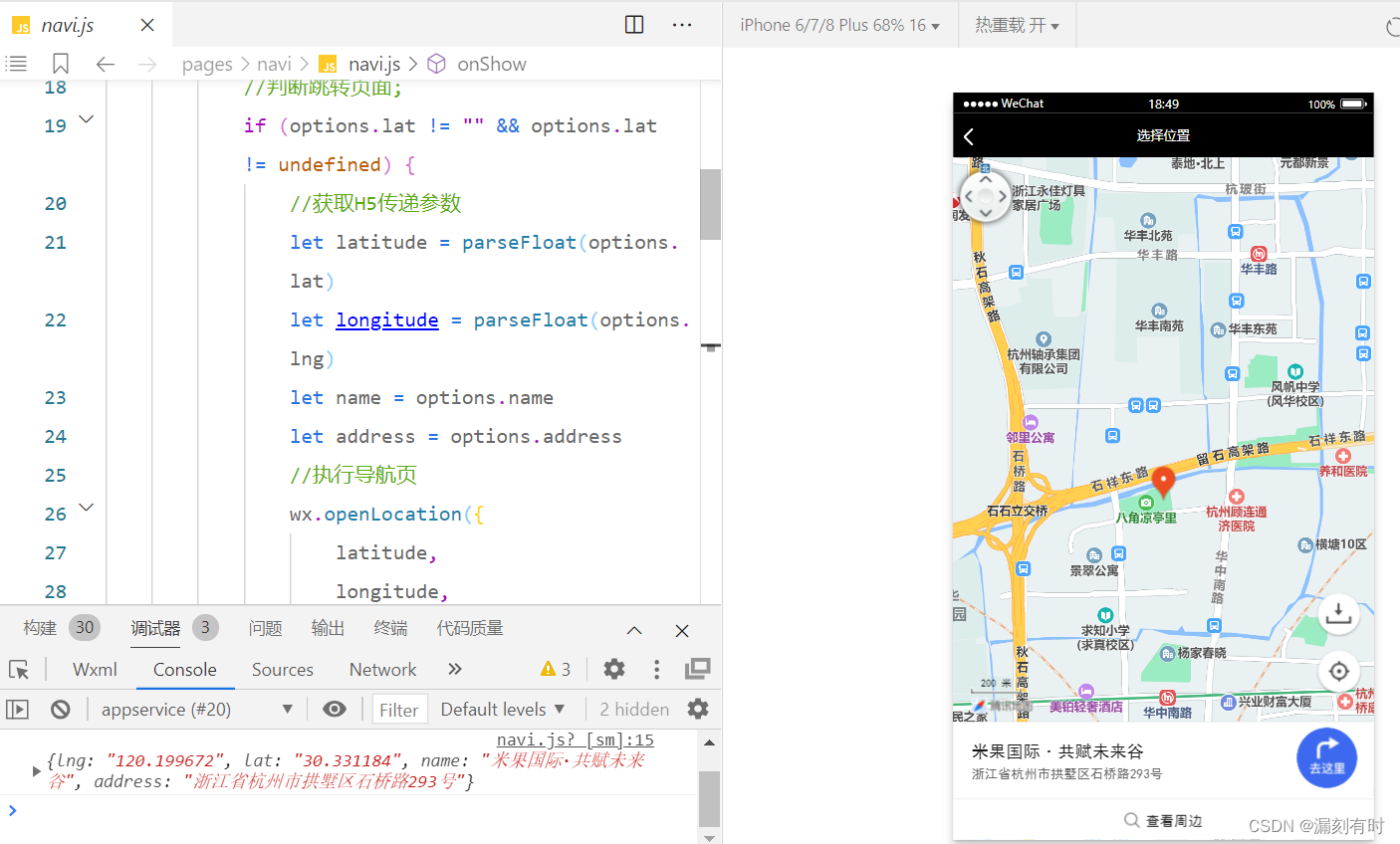Open the navi.js source link at line 15
The height and width of the screenshot is (844, 1400).
pyautogui.click(x=575, y=739)
